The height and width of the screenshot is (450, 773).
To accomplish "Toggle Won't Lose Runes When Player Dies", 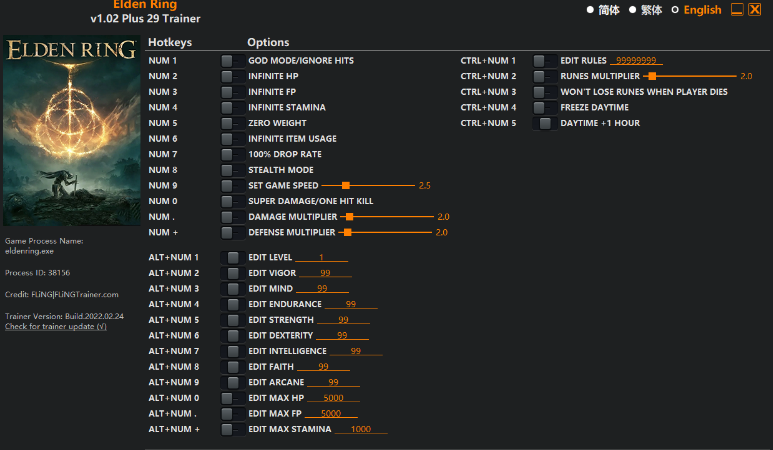I will click(x=545, y=92).
